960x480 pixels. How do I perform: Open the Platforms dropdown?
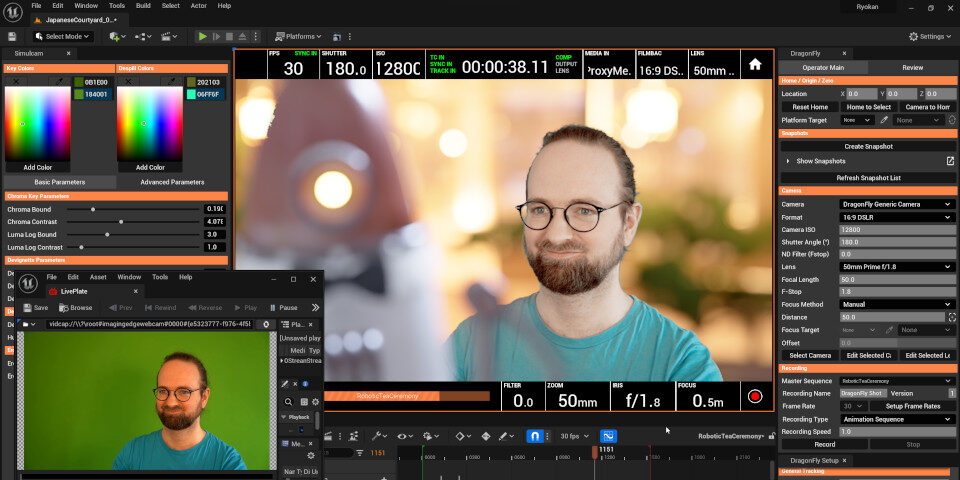pos(298,37)
